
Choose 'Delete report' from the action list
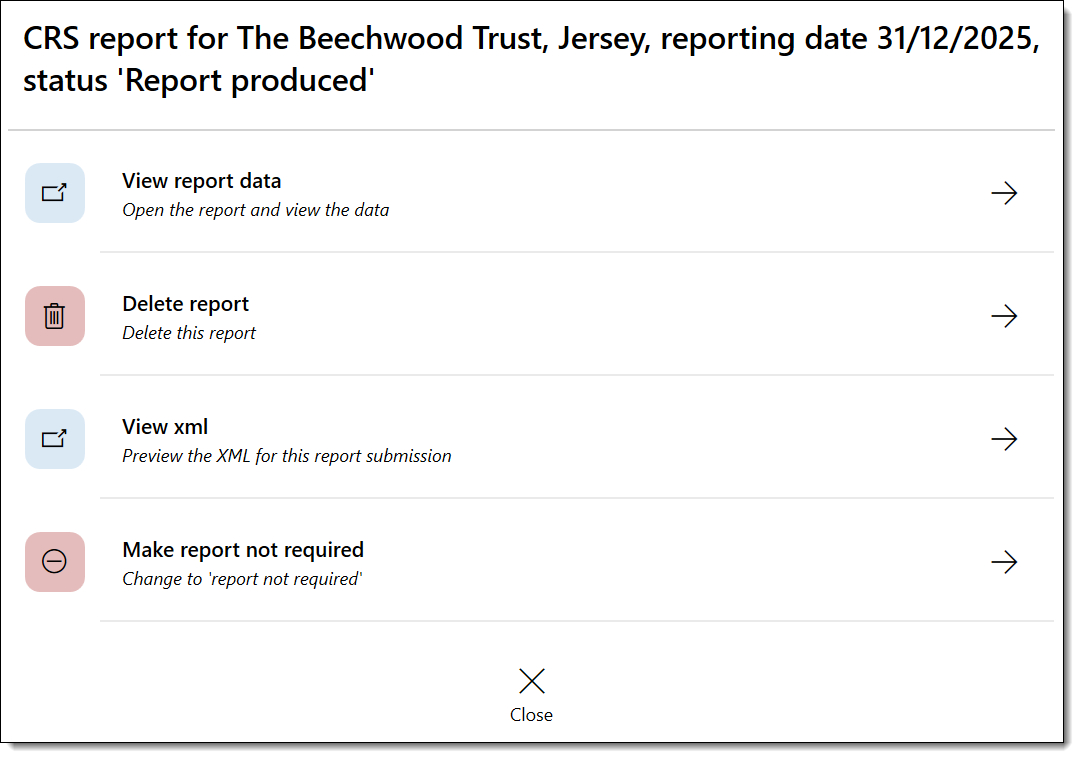(x=185, y=304)
